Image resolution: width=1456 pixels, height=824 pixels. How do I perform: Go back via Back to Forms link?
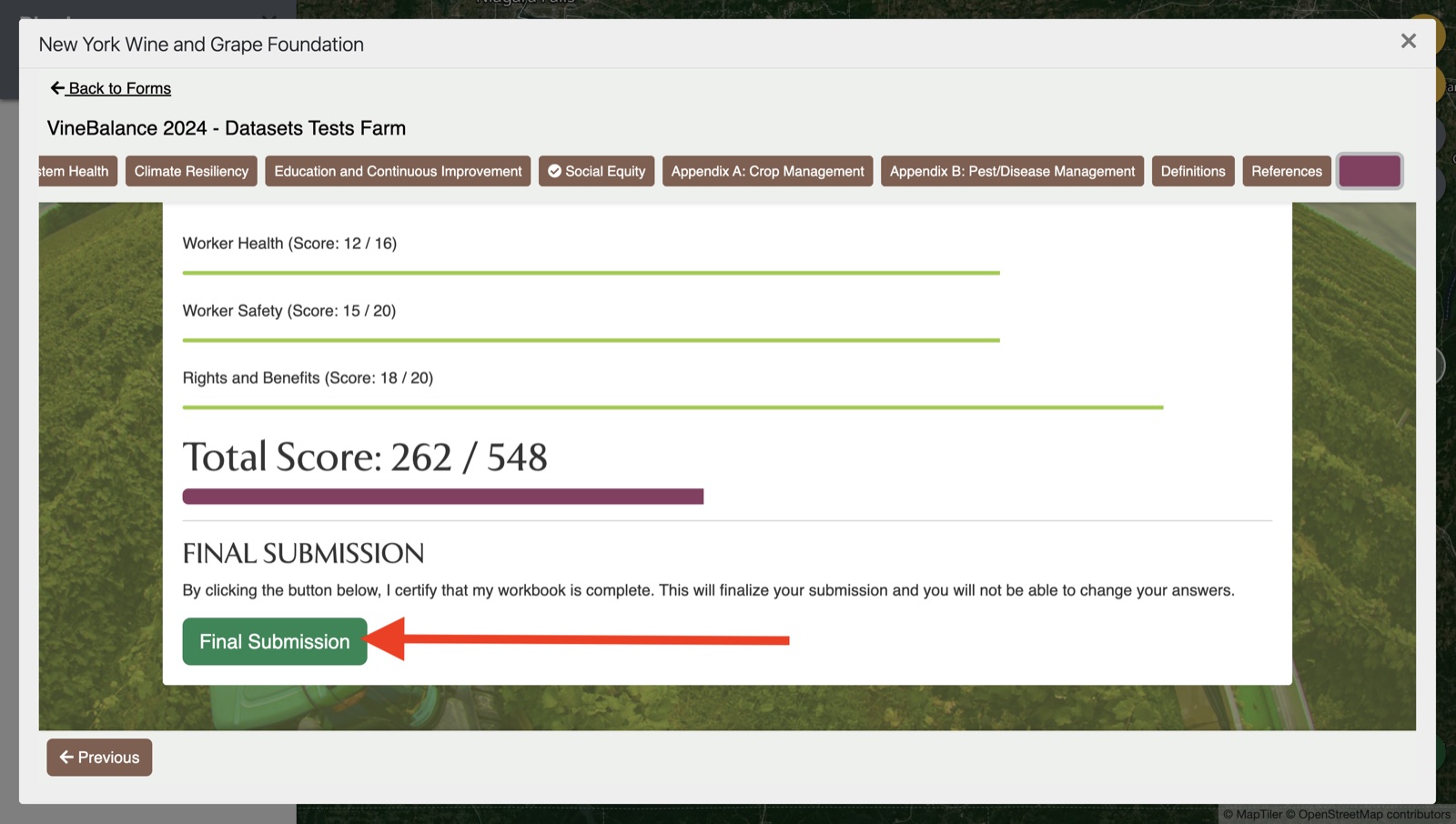pos(110,88)
